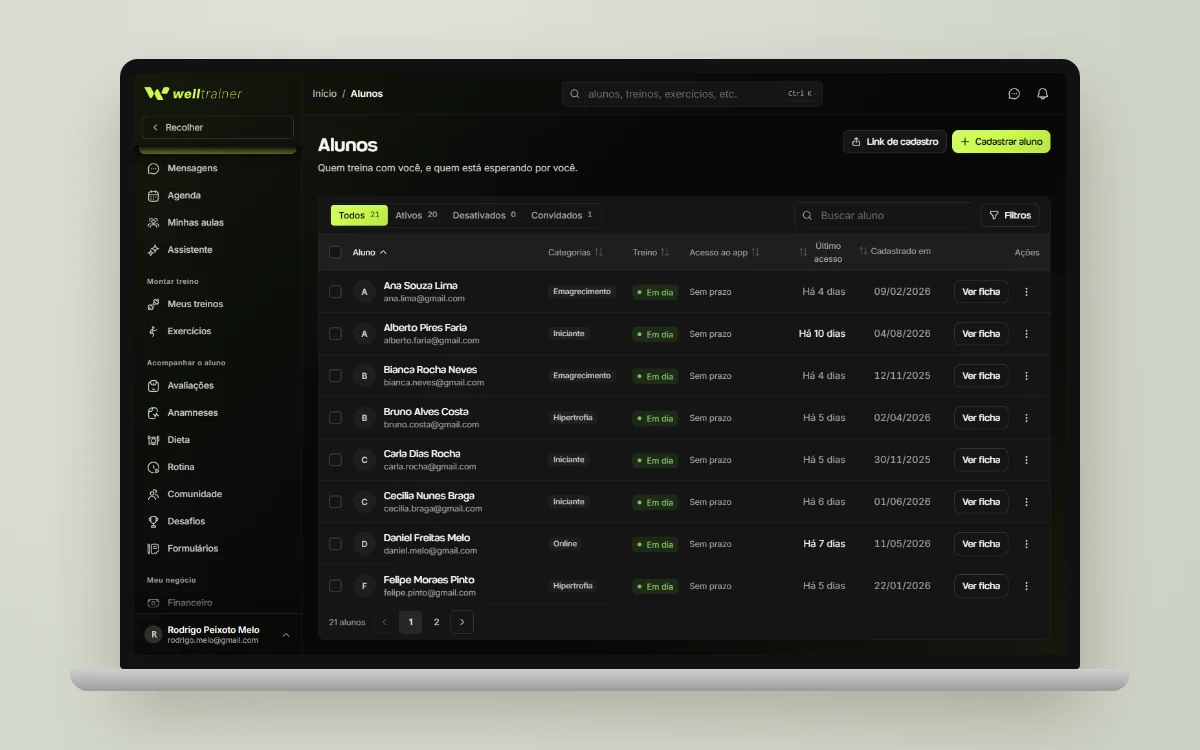Go to next page with the arrow

coord(462,622)
